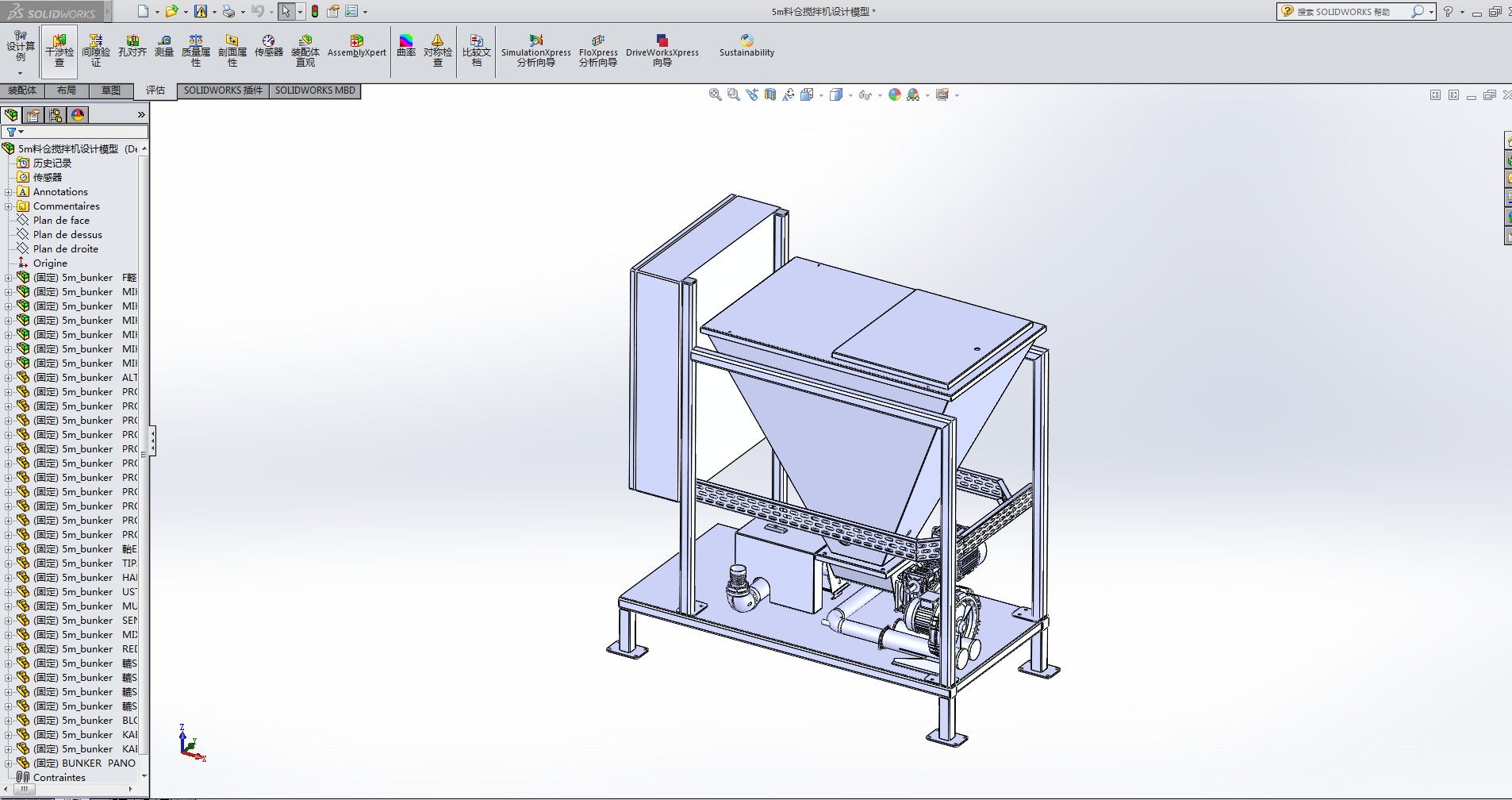Viewport: 1512px width, 800px height.
Task: Expand the Commentaires folder node
Action: (x=9, y=206)
